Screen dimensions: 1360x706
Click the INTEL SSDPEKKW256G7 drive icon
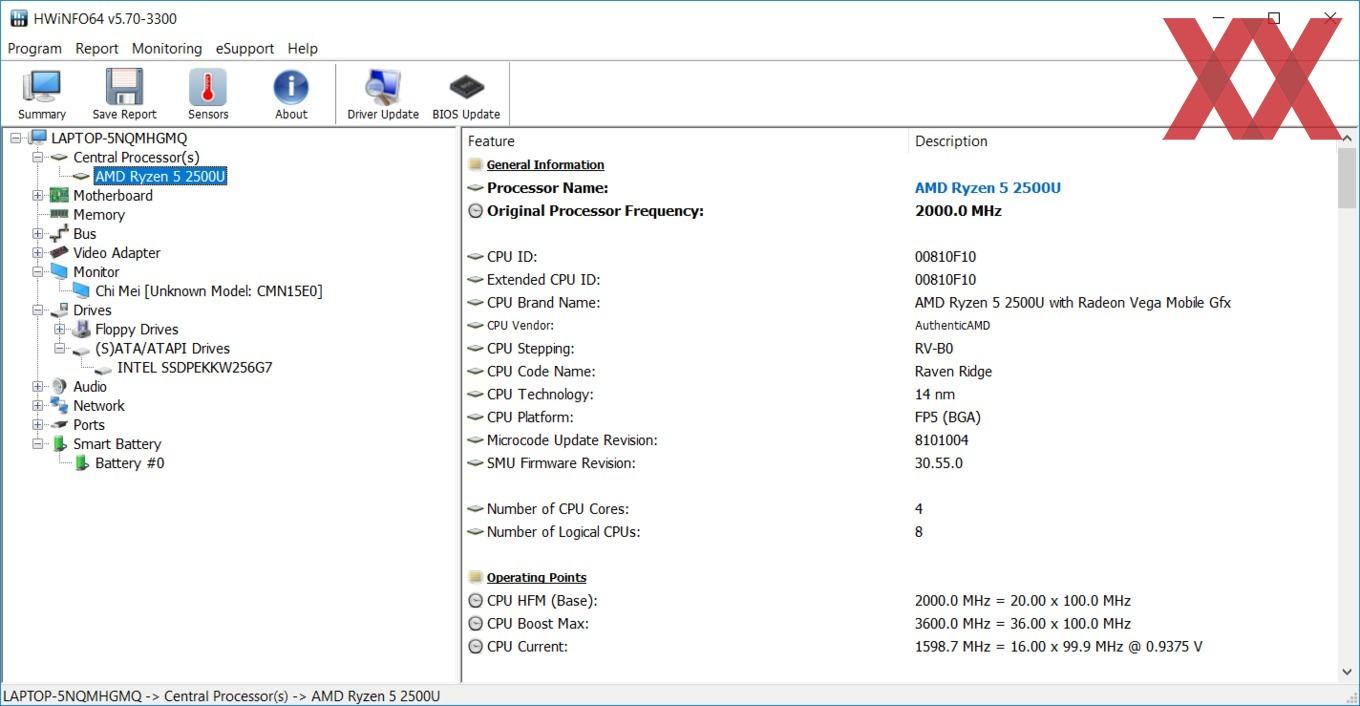[x=103, y=368]
